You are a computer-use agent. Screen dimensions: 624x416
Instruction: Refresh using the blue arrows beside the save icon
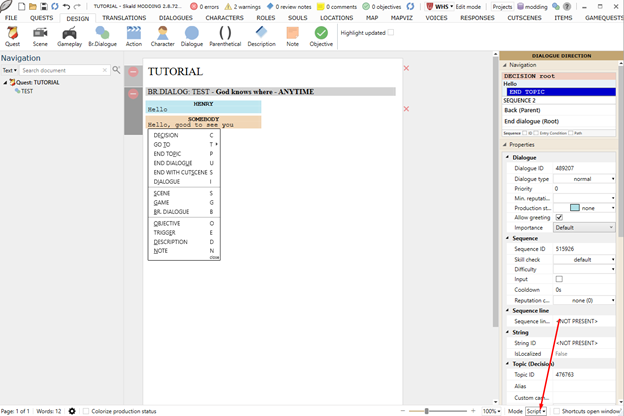pyautogui.click(x=55, y=6)
